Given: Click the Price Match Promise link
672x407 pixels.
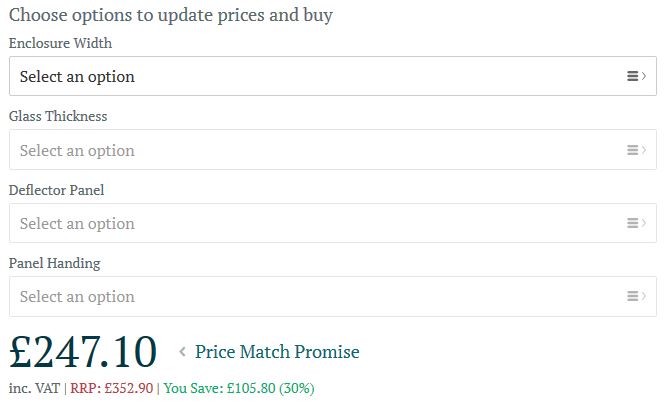Looking at the screenshot, I should click(277, 352).
